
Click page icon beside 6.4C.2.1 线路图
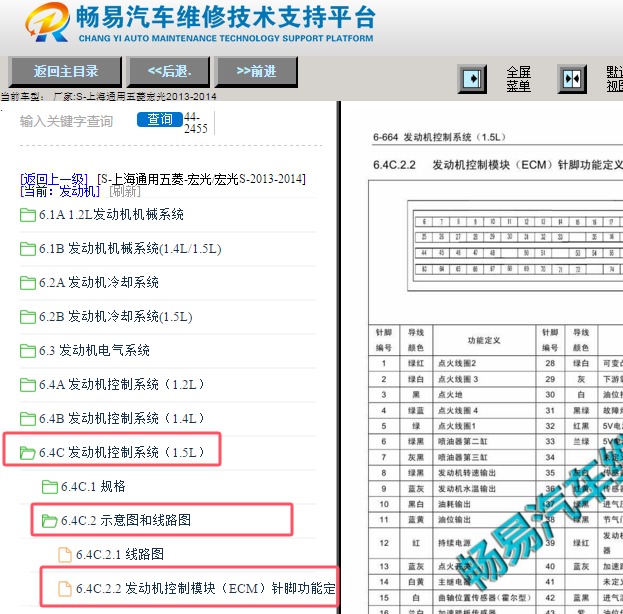tap(65, 555)
